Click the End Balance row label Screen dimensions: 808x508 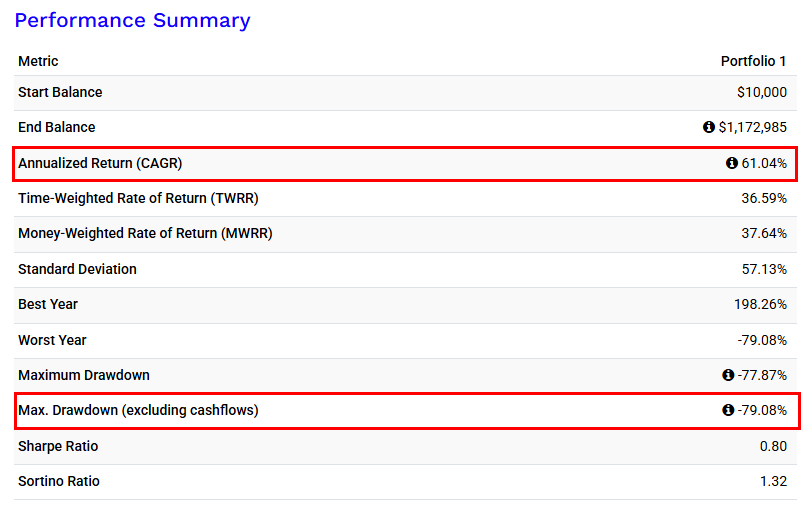pyautogui.click(x=57, y=128)
